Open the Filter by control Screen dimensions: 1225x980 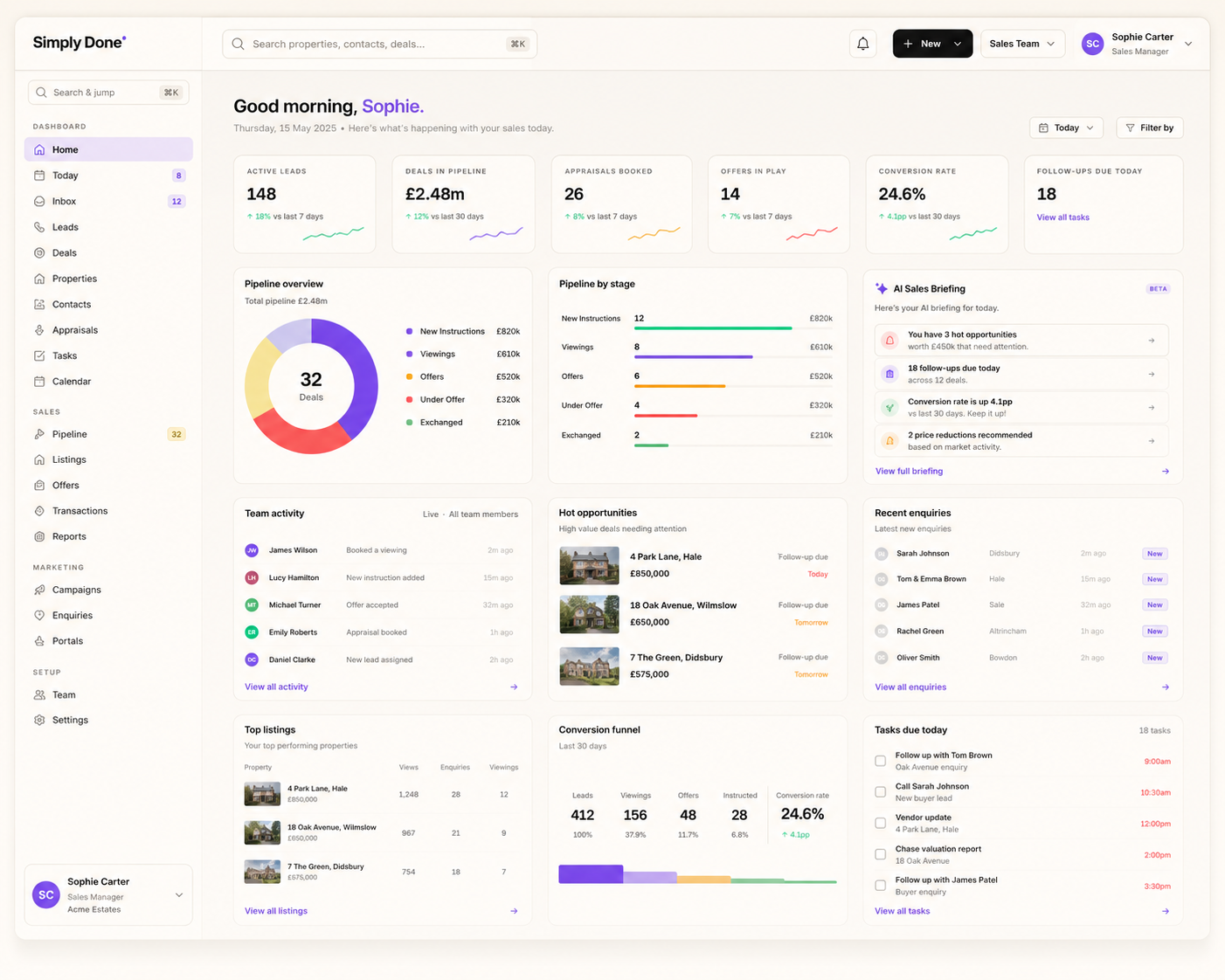click(x=1149, y=128)
